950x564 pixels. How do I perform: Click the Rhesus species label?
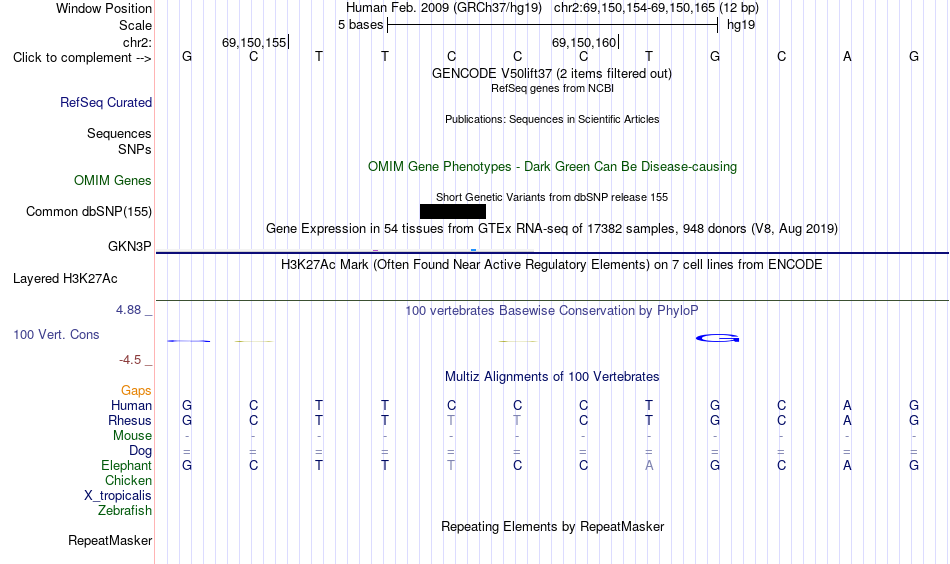[x=130, y=420]
